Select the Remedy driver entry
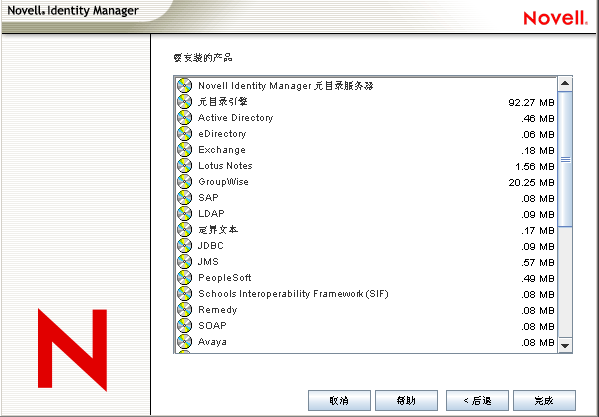The image size is (599, 417). [366, 310]
